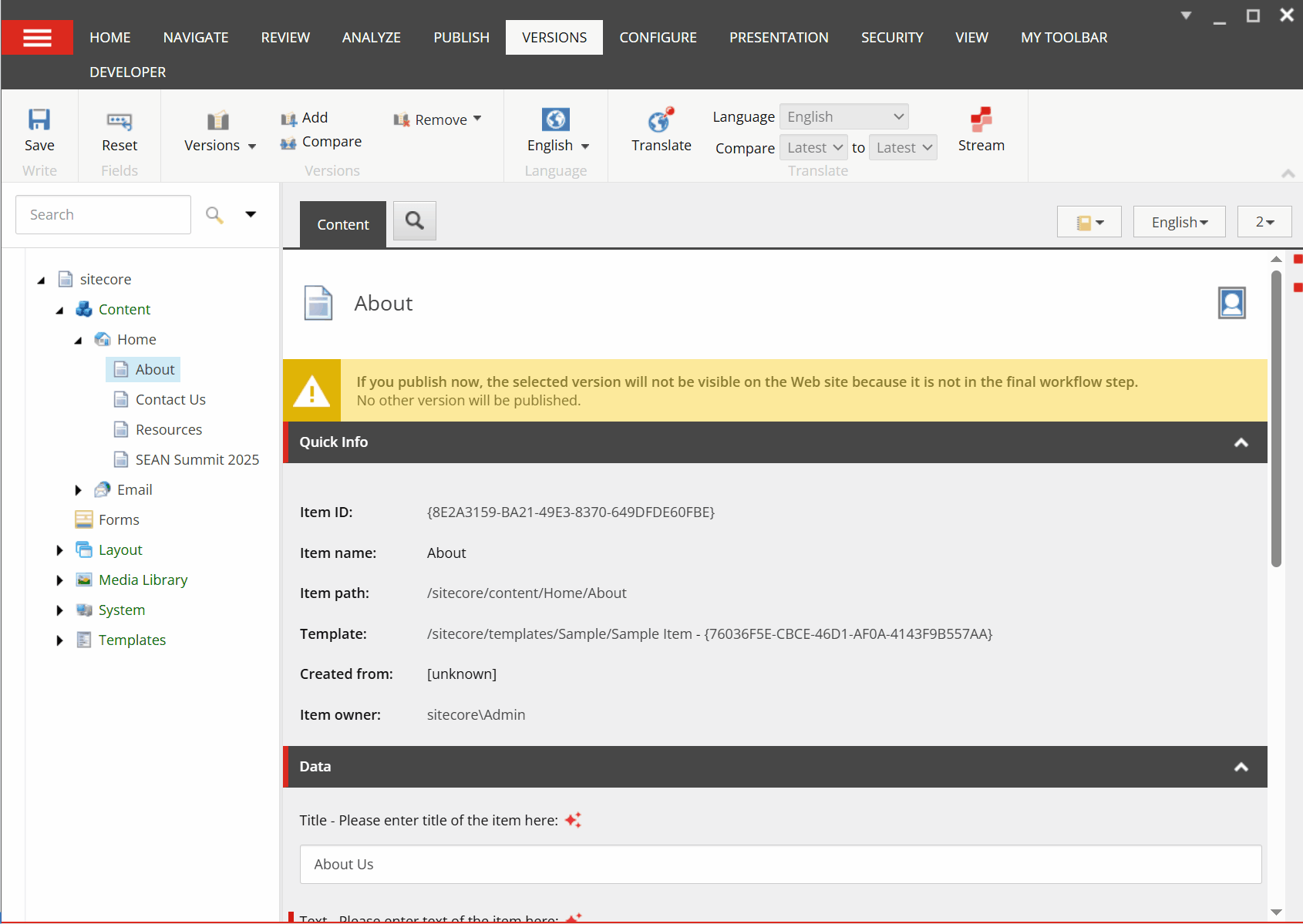Collapse the Data section
1303x924 pixels.
(x=1241, y=767)
